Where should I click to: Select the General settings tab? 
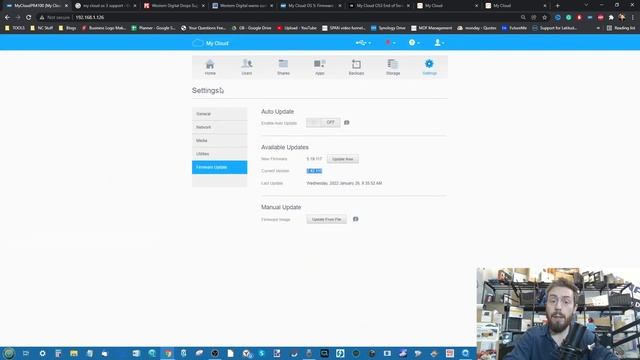tap(220, 114)
